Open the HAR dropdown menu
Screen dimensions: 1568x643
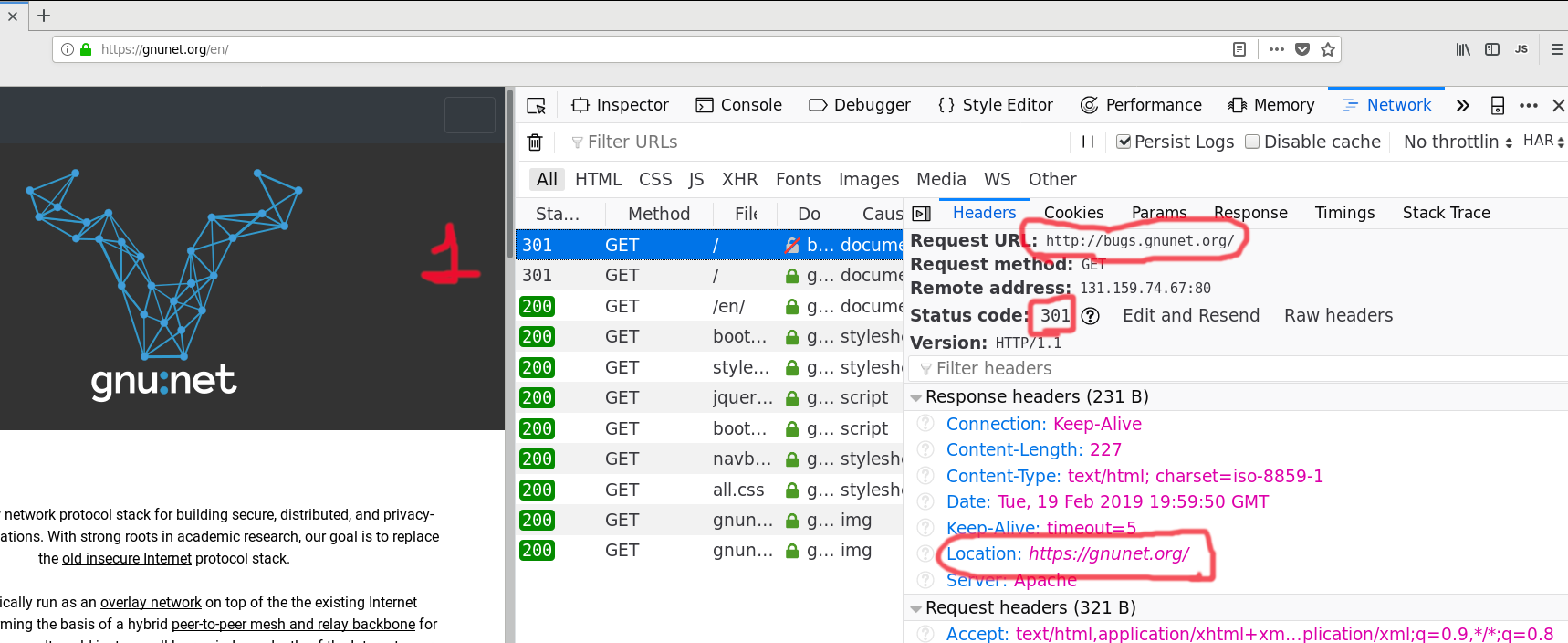point(1543,142)
